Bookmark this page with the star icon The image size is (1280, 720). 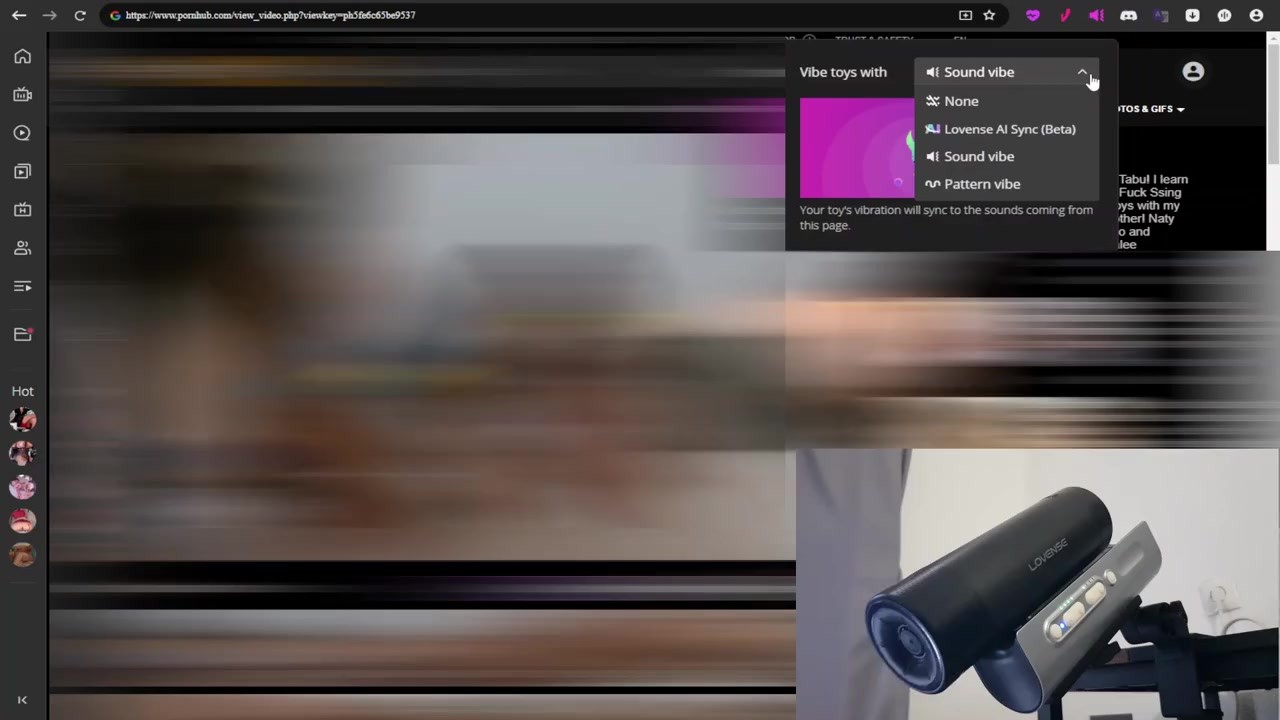click(989, 15)
